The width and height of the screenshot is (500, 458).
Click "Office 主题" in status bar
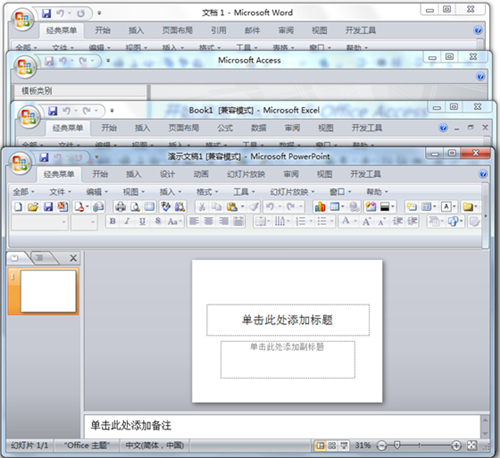point(87,446)
